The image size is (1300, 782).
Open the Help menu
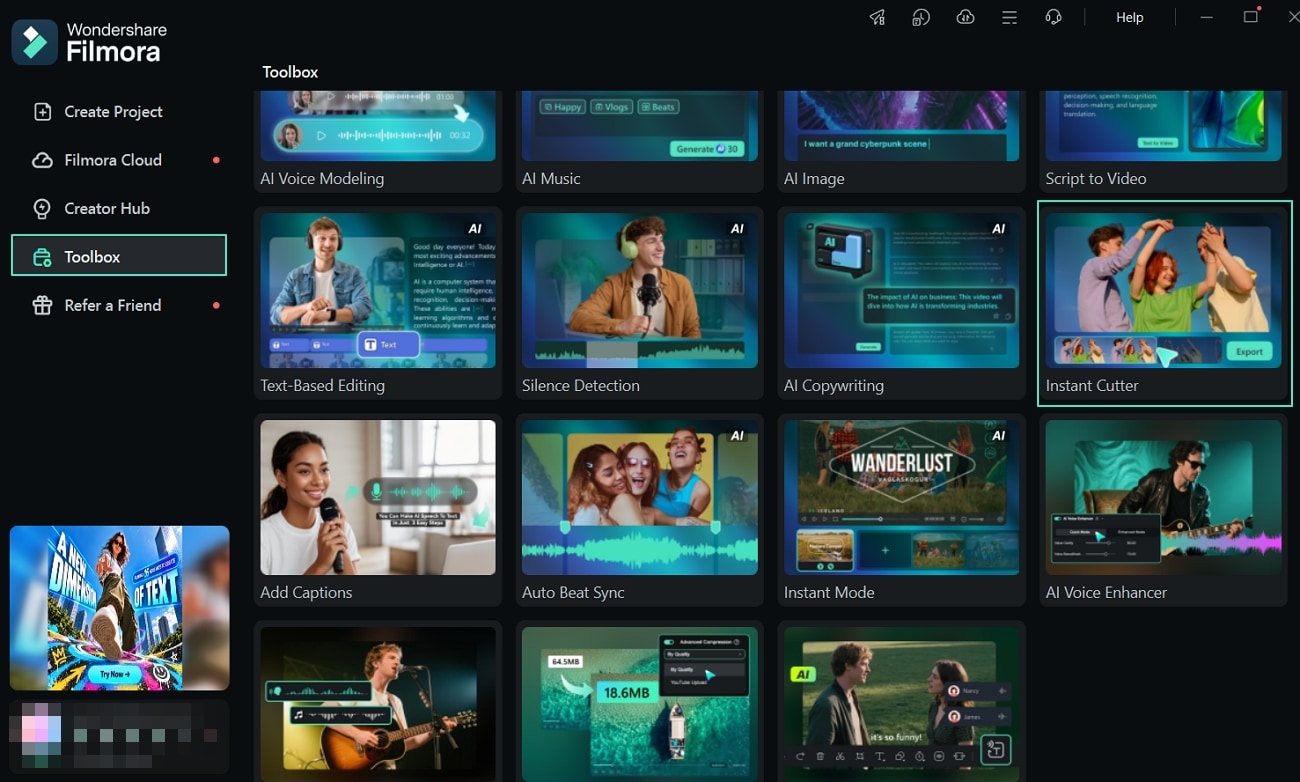coord(1129,18)
